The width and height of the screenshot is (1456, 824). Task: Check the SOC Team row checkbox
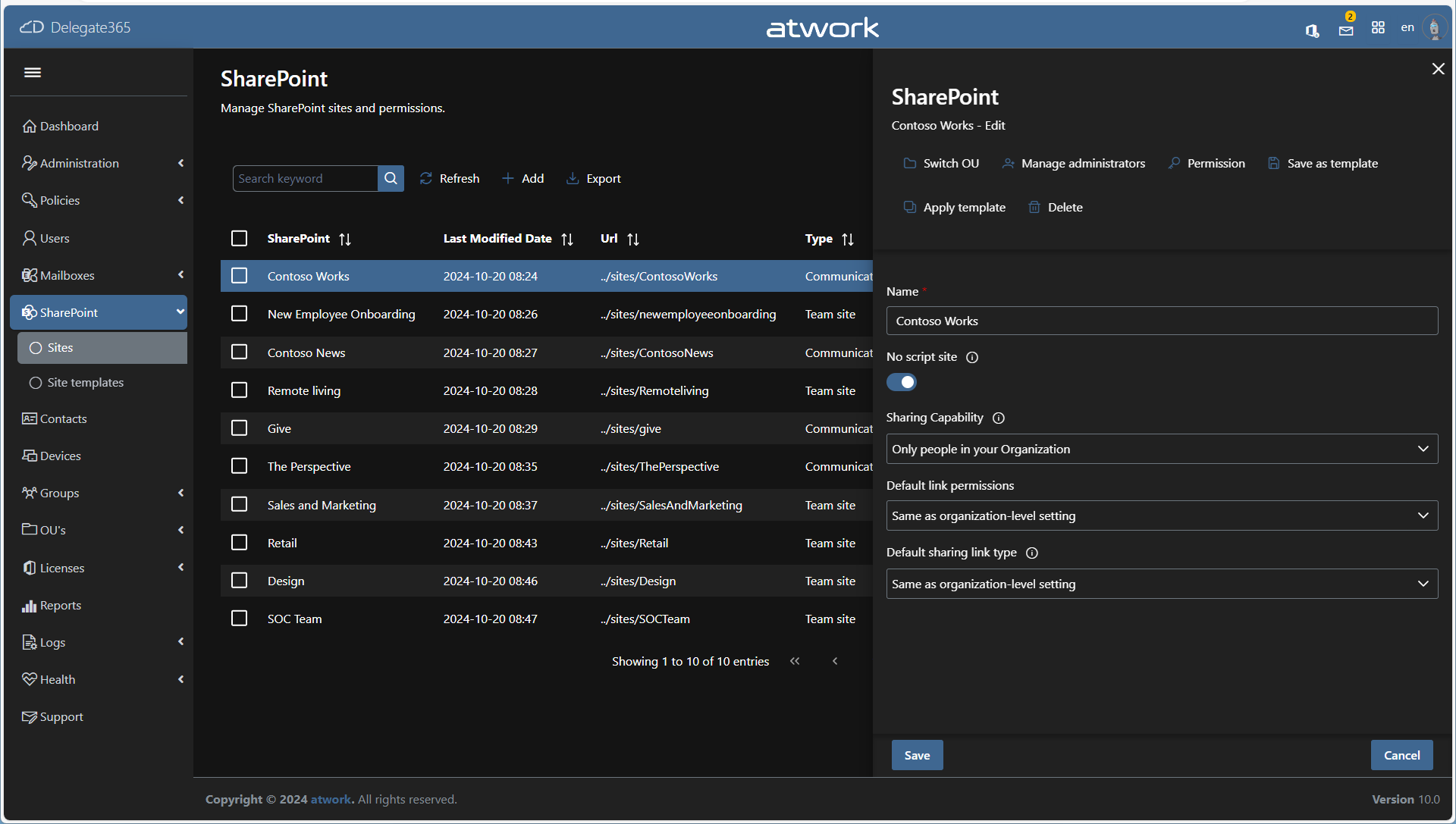coord(239,618)
